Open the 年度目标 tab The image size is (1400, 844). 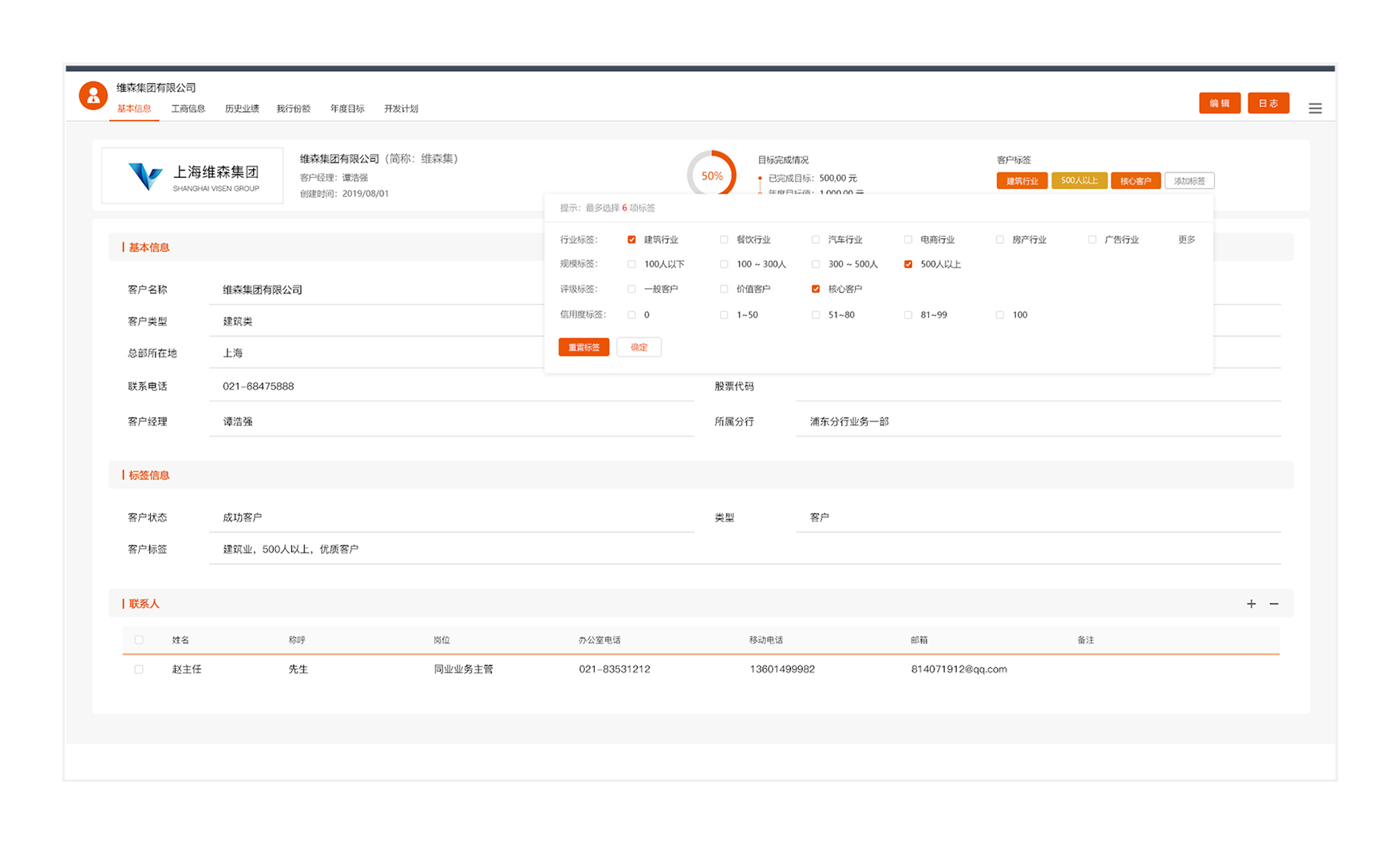pos(347,108)
